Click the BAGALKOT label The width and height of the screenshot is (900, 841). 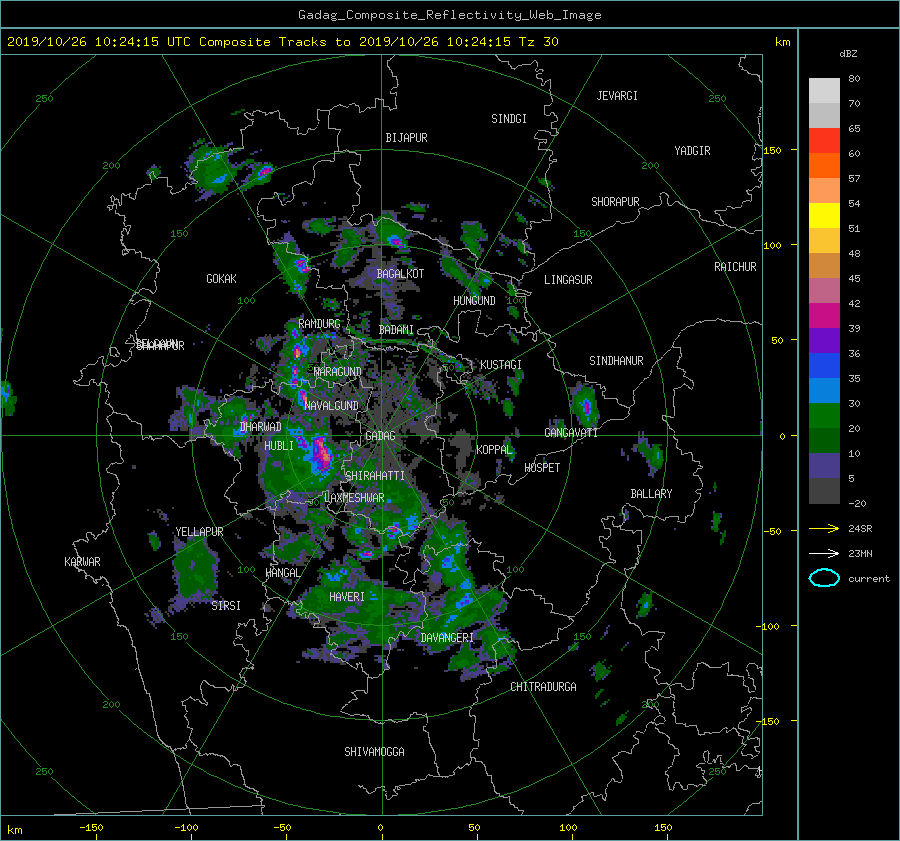(x=400, y=274)
